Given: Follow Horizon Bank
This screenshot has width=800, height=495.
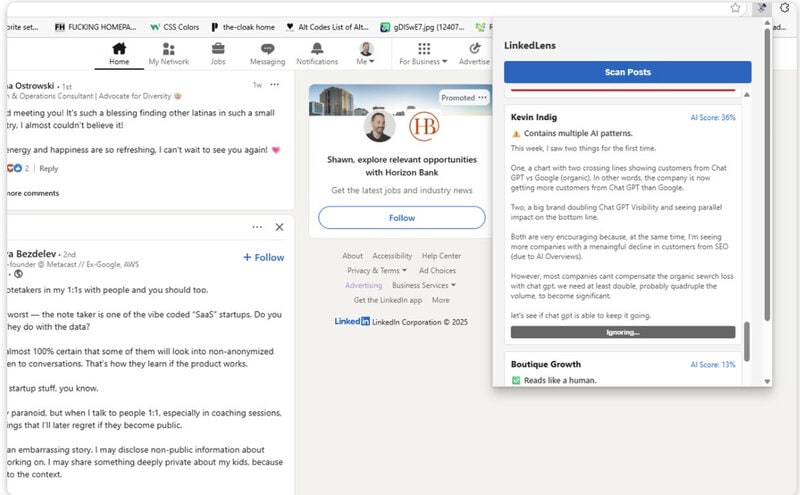Looking at the screenshot, I should coord(402,218).
